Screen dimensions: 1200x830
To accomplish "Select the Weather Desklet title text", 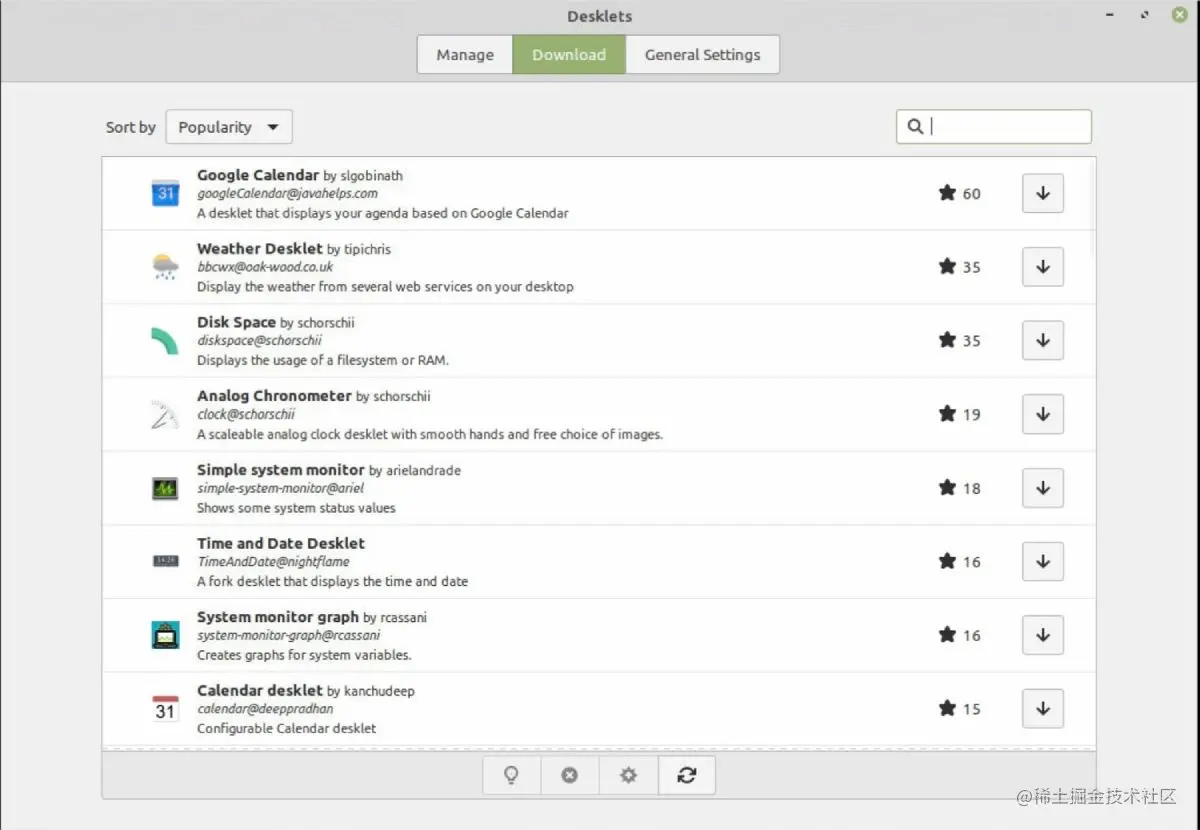I will [260, 249].
